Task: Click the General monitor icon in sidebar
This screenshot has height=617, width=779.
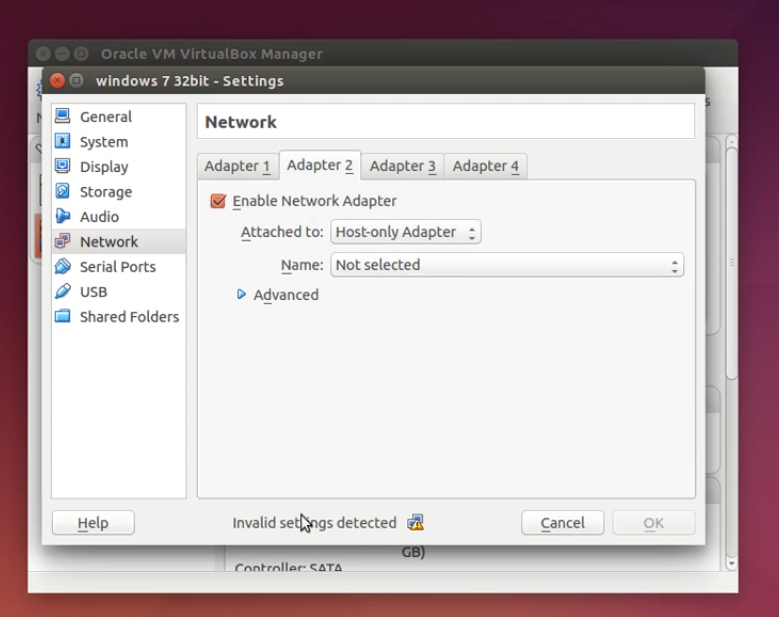Action: (x=63, y=116)
